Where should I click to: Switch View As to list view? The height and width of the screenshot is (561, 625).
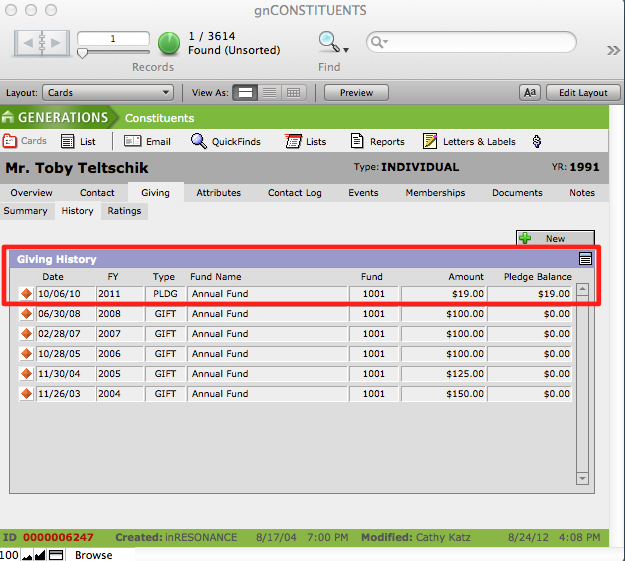[269, 93]
